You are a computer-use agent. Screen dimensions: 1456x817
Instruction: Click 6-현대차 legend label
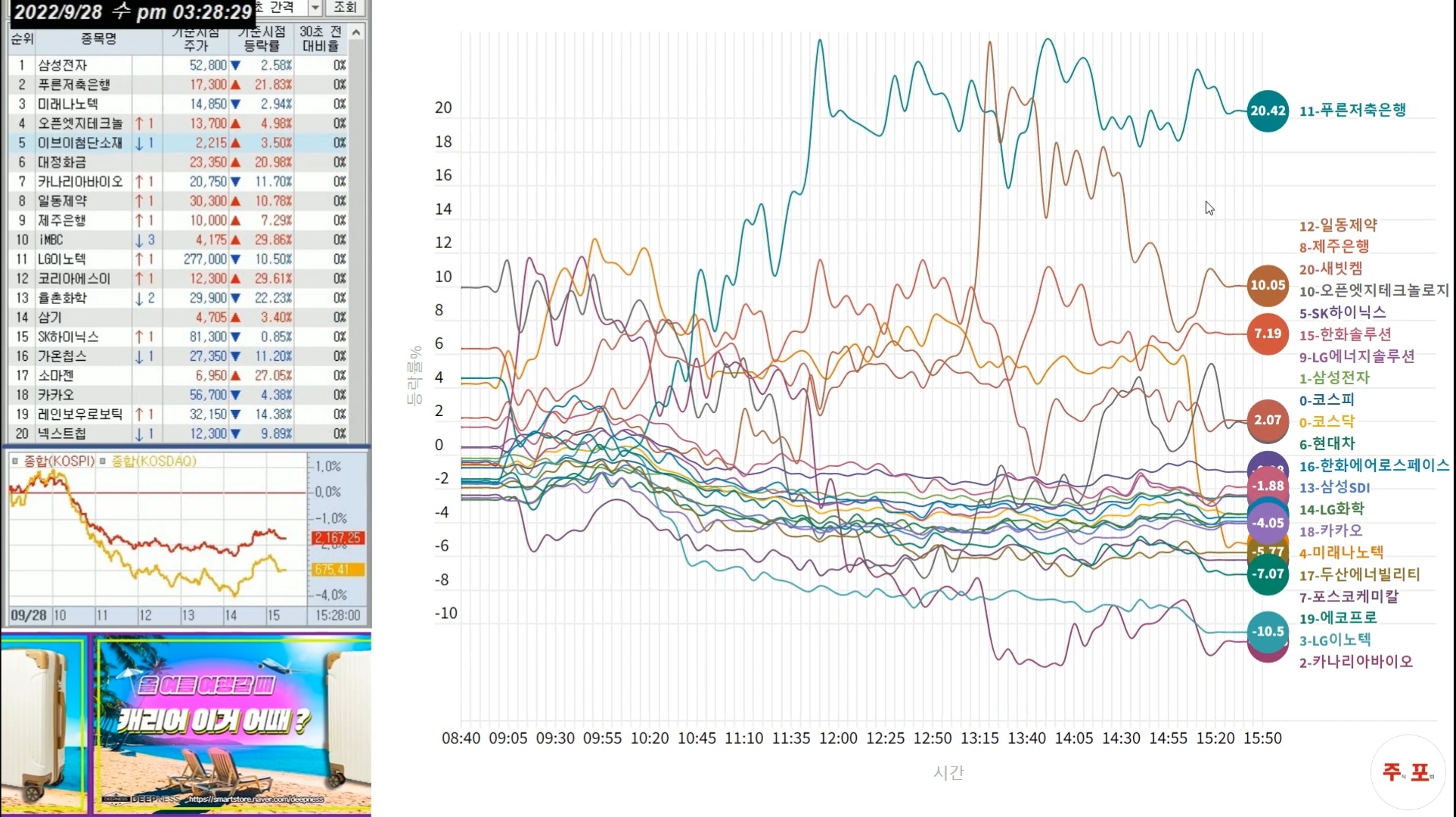pos(1327,443)
